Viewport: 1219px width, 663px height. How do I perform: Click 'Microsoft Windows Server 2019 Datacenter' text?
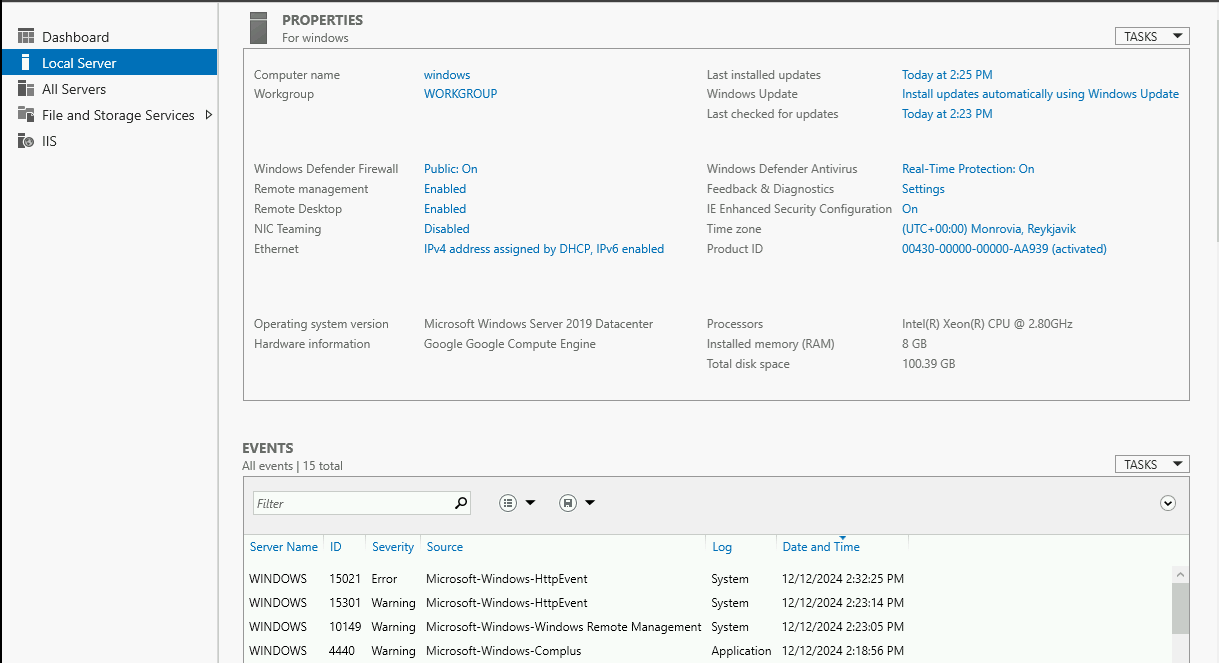click(x=538, y=324)
